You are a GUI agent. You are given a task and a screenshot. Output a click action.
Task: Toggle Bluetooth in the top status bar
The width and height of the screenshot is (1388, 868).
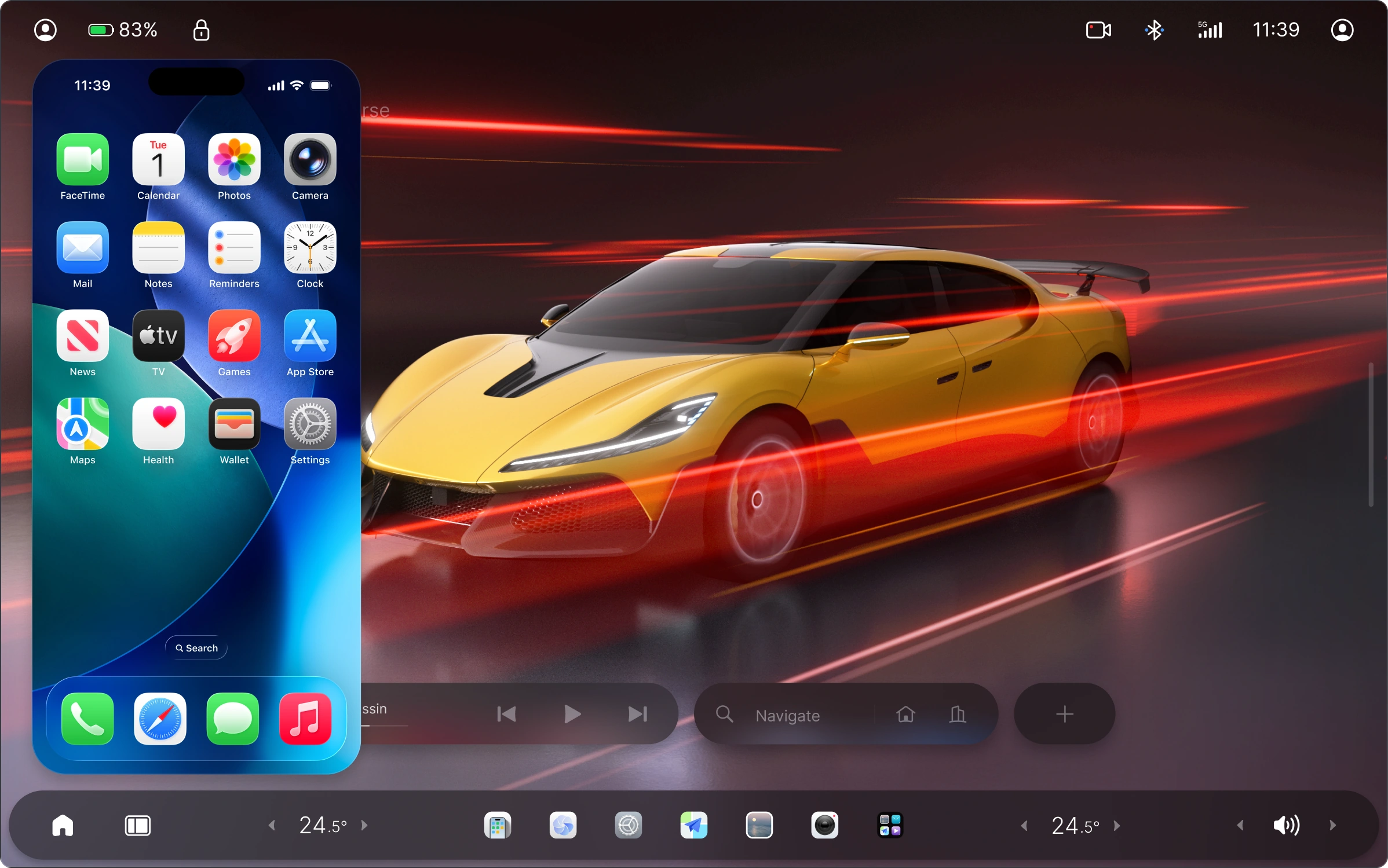point(1154,30)
